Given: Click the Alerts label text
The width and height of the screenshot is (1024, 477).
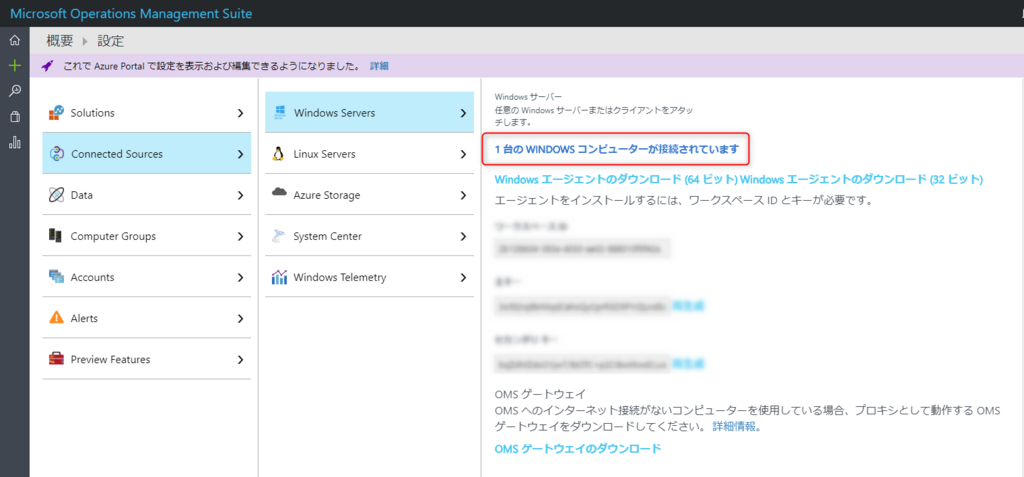Looking at the screenshot, I should 84,318.
